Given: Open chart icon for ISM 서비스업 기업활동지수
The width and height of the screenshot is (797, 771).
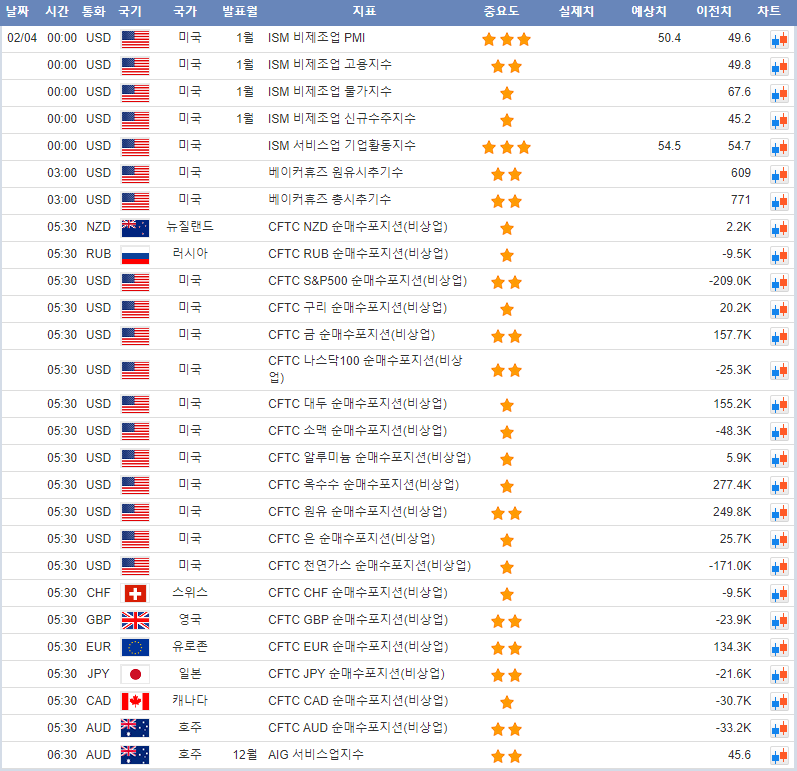Looking at the screenshot, I should 778,147.
